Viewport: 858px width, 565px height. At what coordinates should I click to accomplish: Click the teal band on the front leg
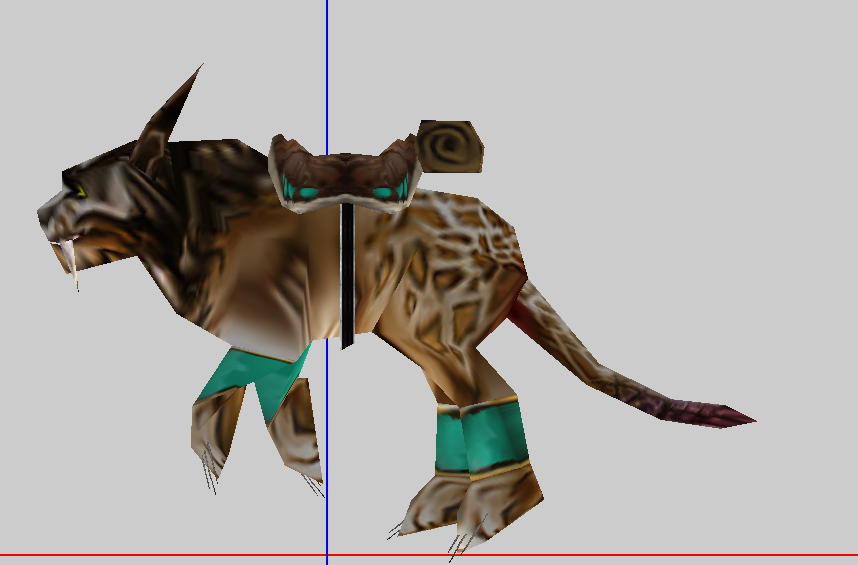(x=254, y=380)
